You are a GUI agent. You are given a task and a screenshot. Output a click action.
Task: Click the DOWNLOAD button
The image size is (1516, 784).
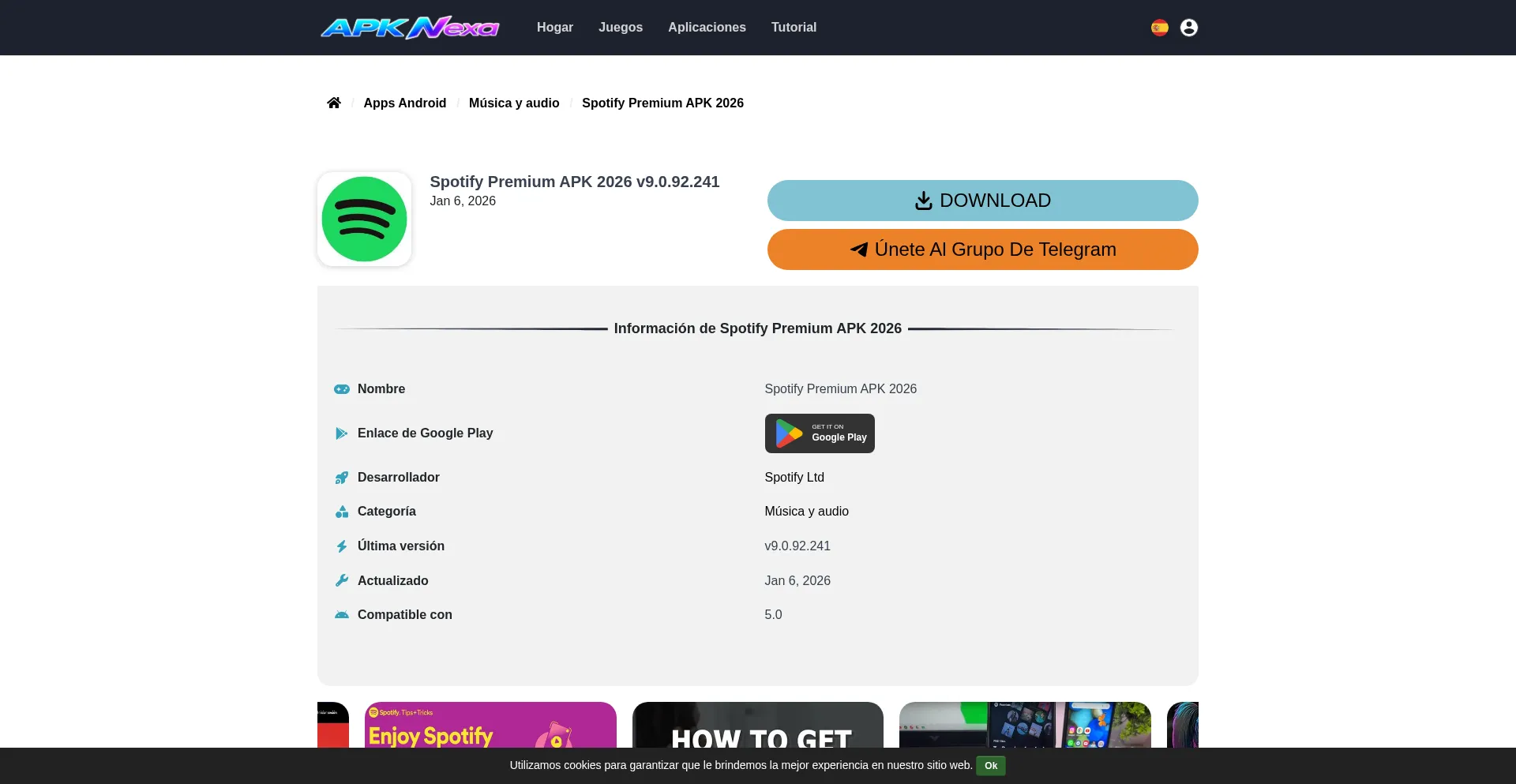983,201
